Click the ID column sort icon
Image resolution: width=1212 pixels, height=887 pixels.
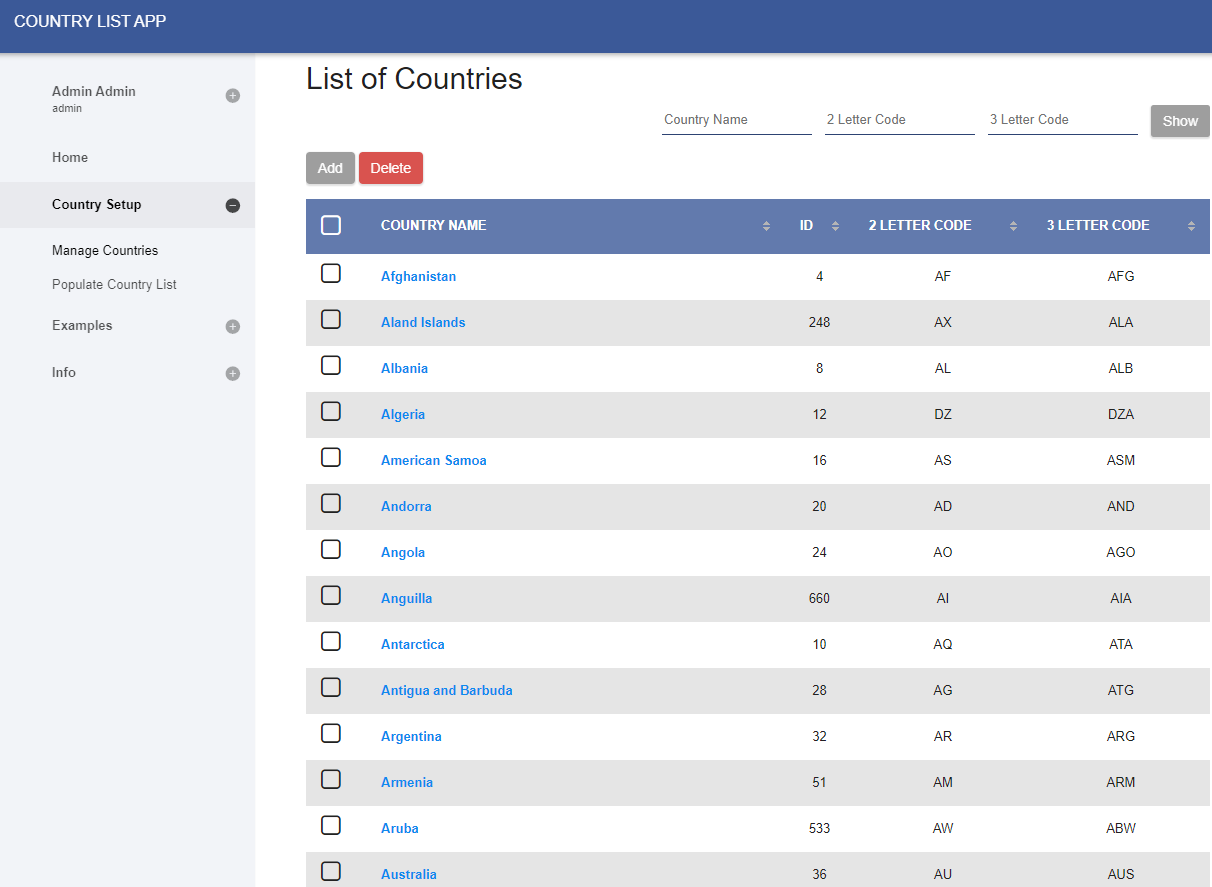(x=835, y=226)
